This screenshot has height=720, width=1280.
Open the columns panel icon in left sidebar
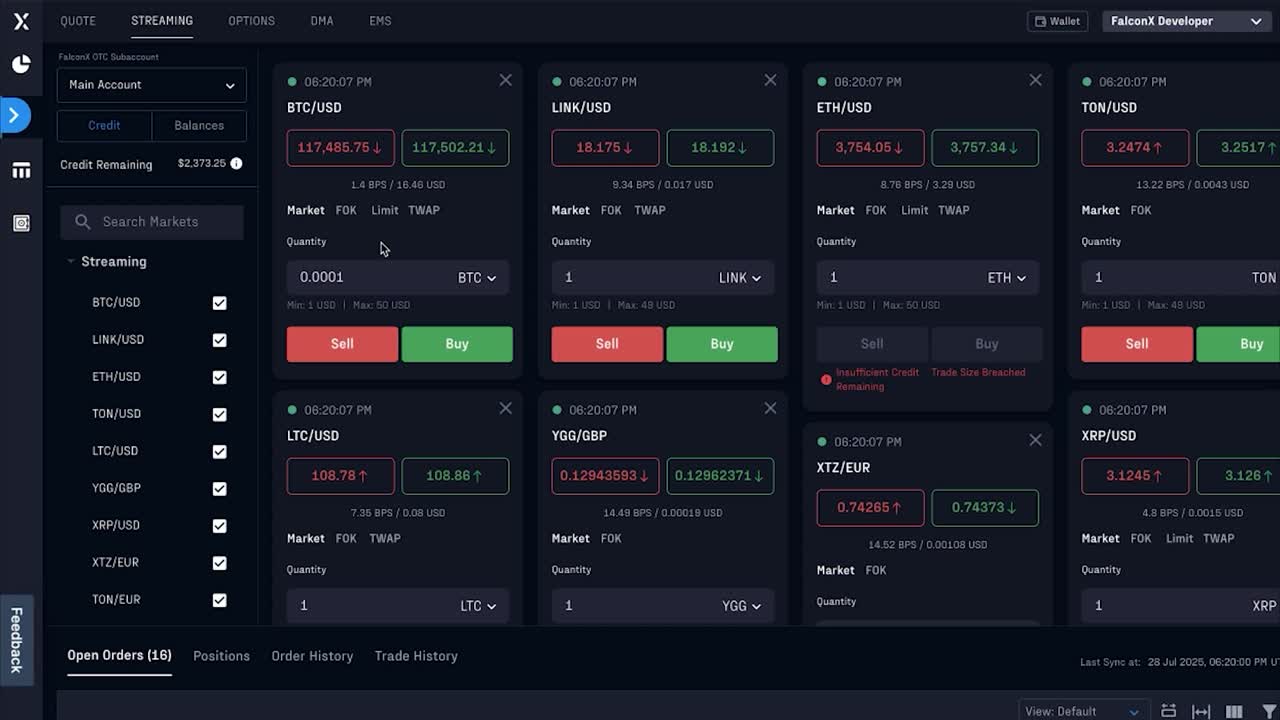21,170
